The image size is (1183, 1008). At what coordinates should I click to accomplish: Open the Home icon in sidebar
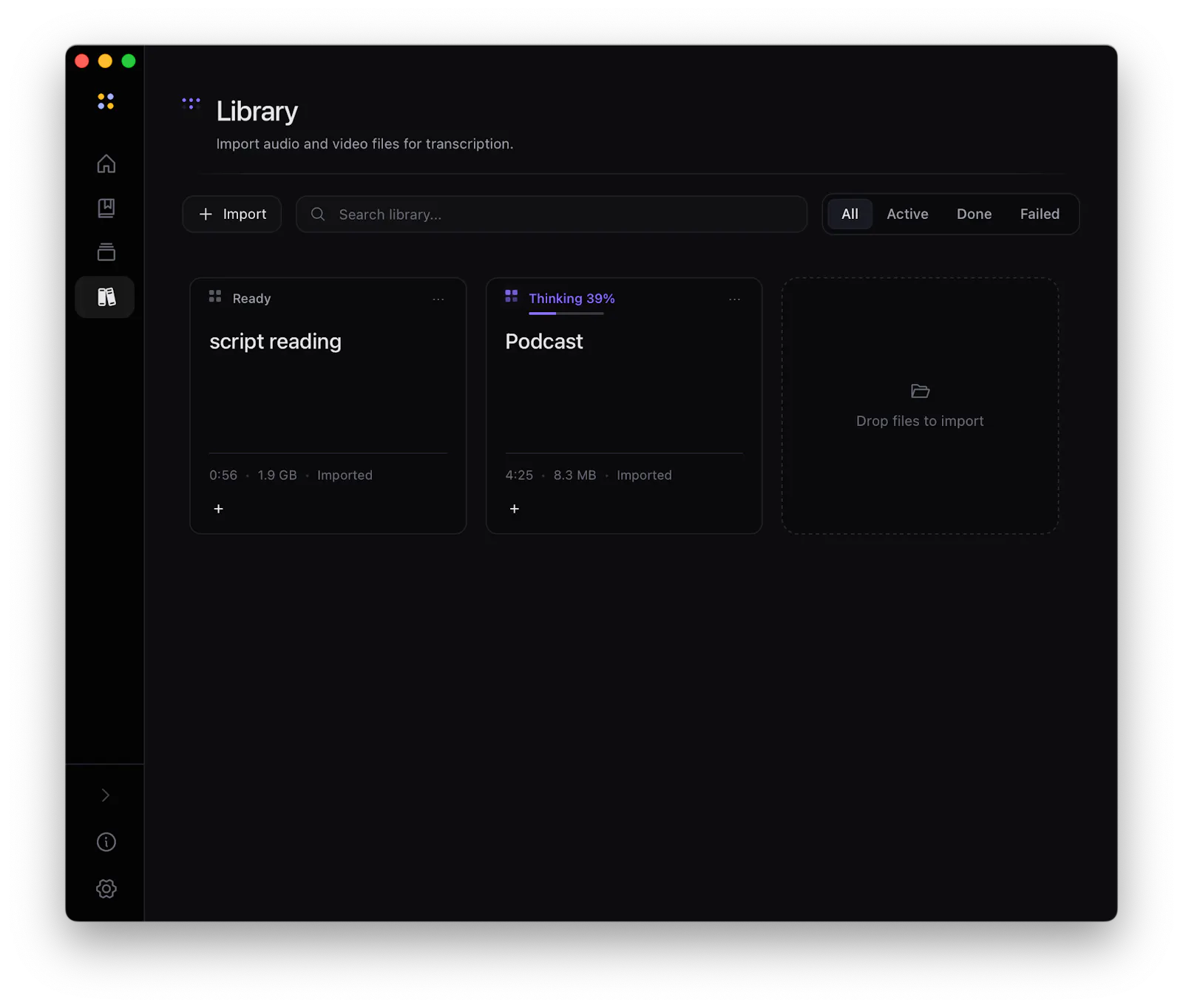pyautogui.click(x=106, y=163)
